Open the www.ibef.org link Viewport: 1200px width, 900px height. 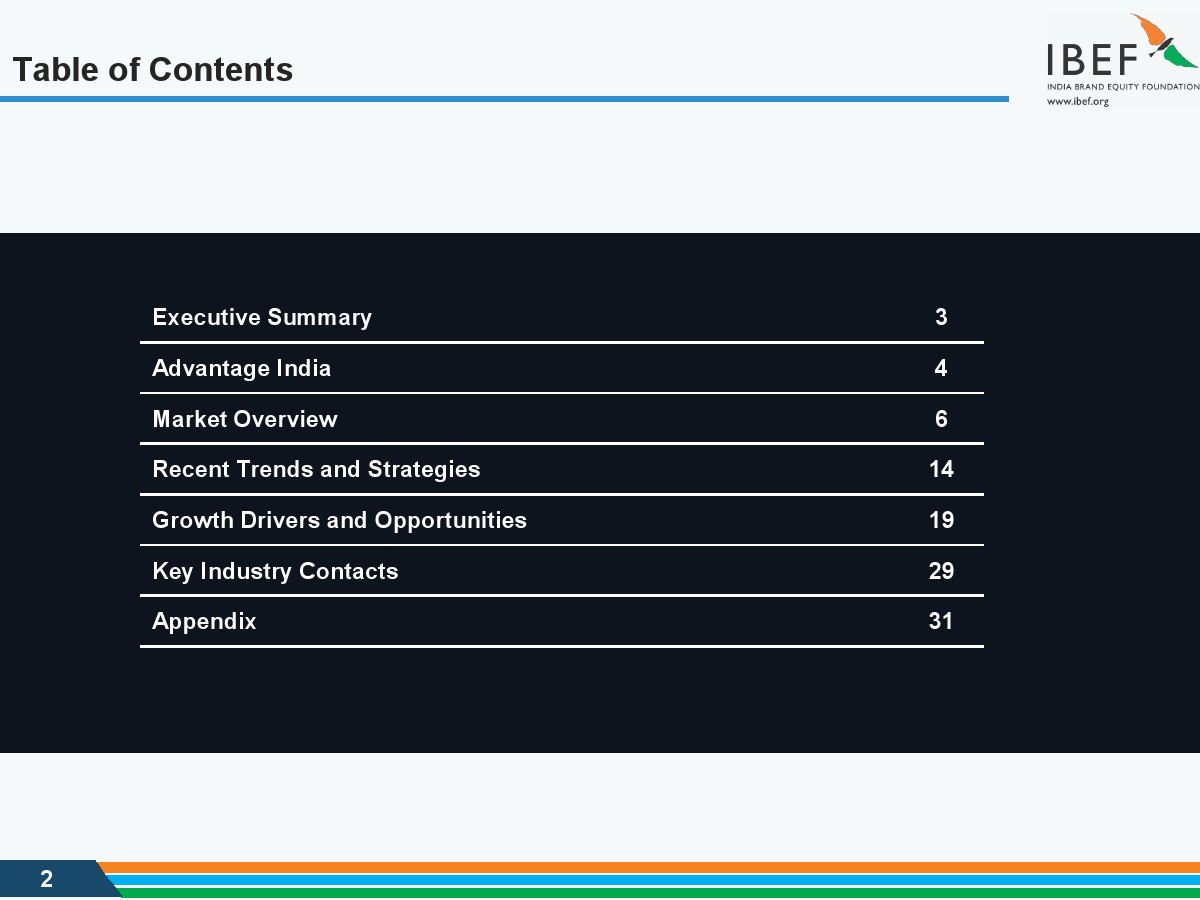[1078, 101]
